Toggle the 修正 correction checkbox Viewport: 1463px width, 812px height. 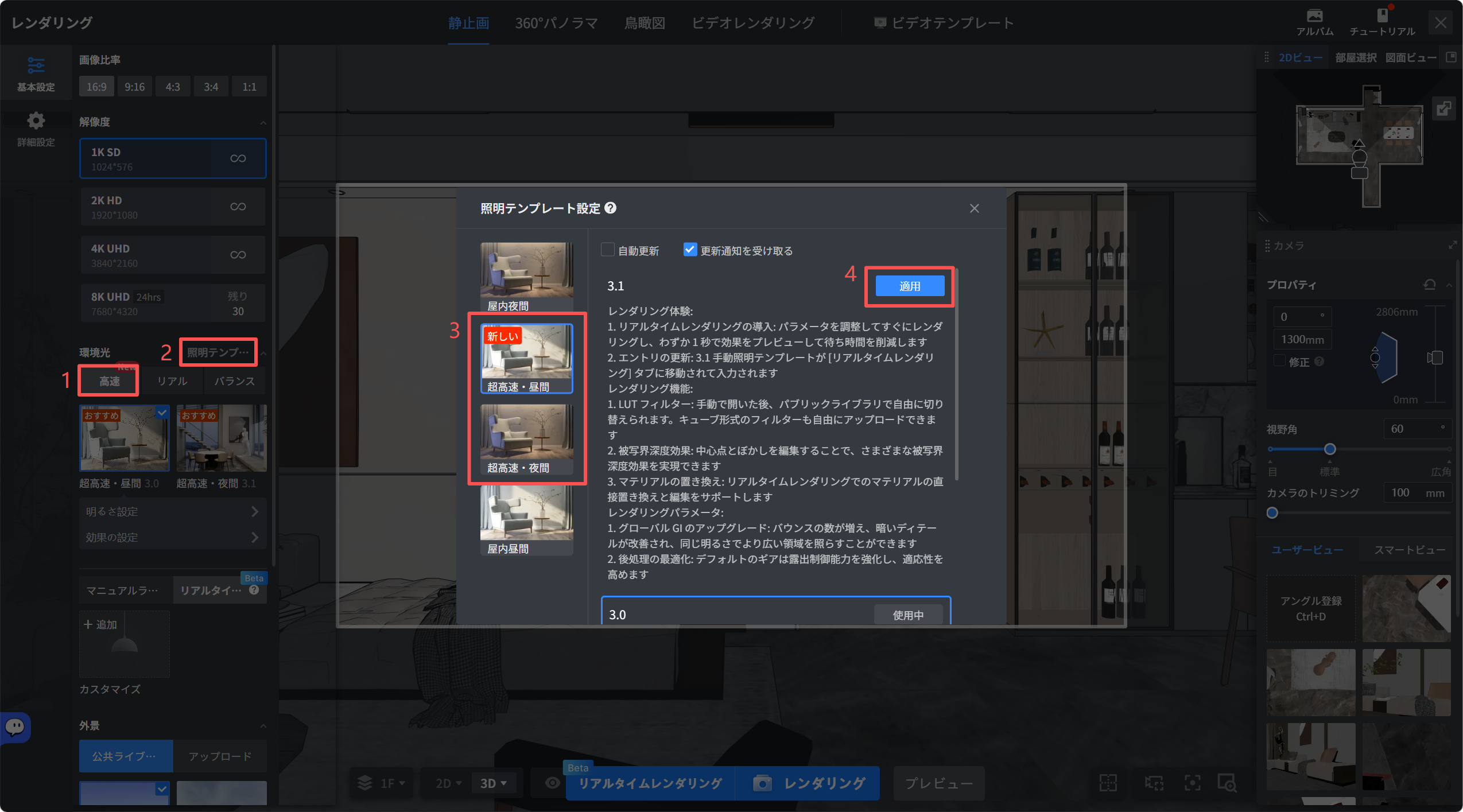click(1279, 361)
